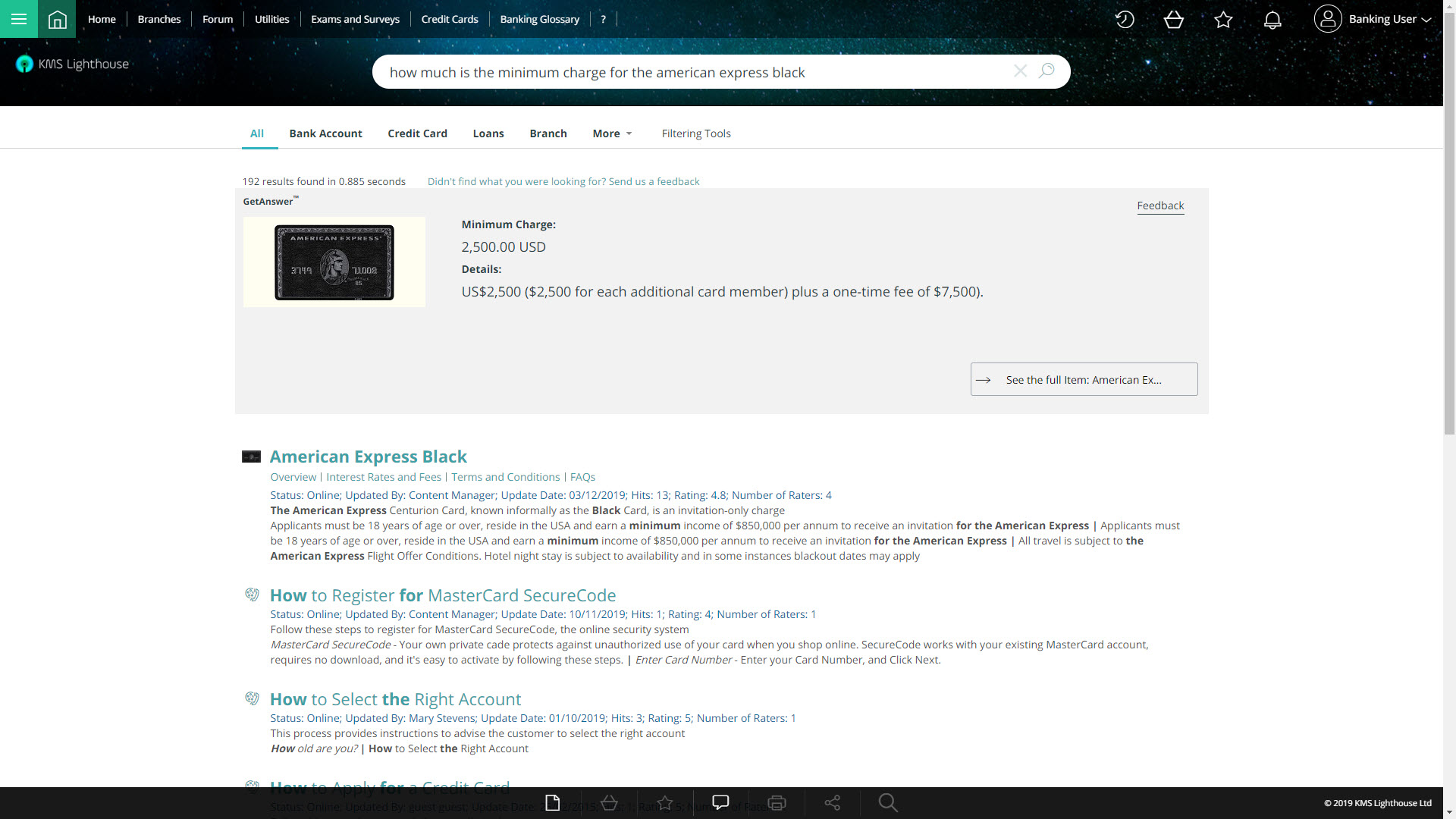The height and width of the screenshot is (819, 1456).
Task: Click See the full Item button
Action: pyautogui.click(x=1084, y=379)
